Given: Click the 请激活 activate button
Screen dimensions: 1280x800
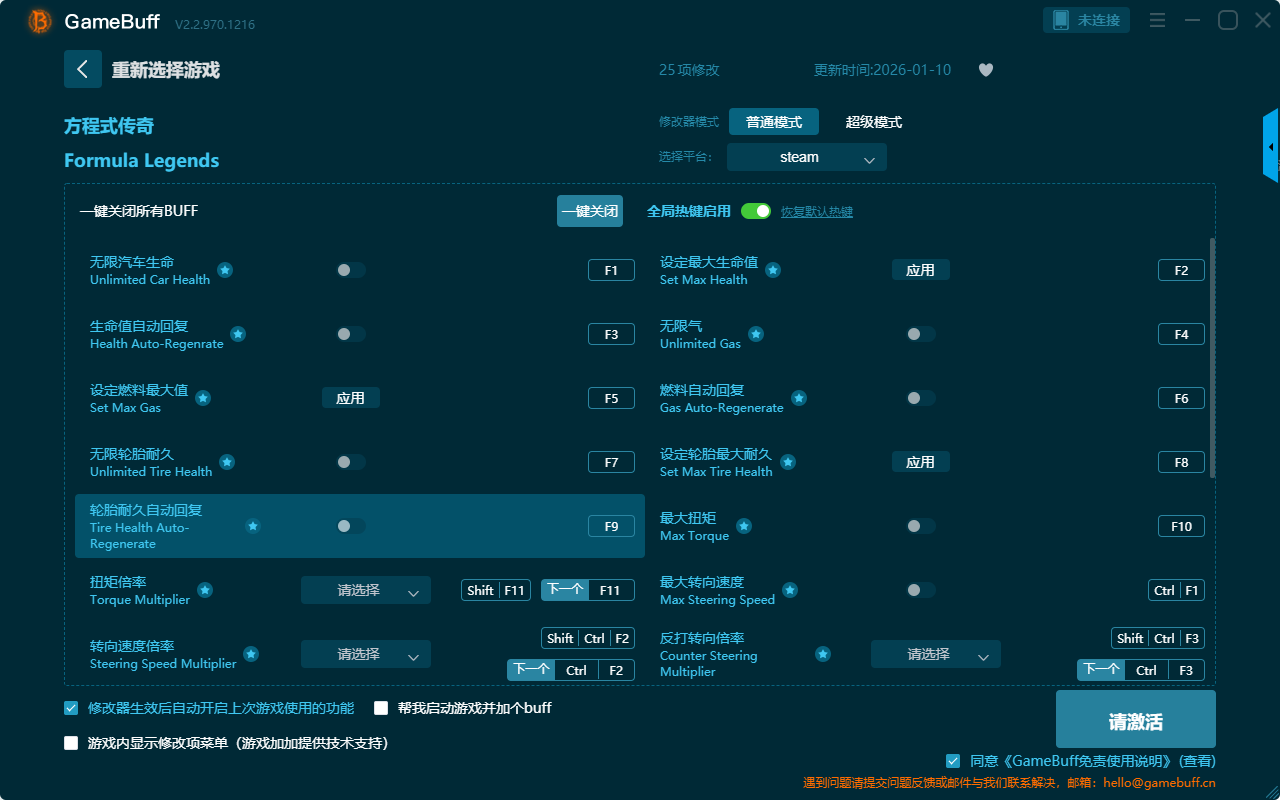Looking at the screenshot, I should click(1135, 719).
